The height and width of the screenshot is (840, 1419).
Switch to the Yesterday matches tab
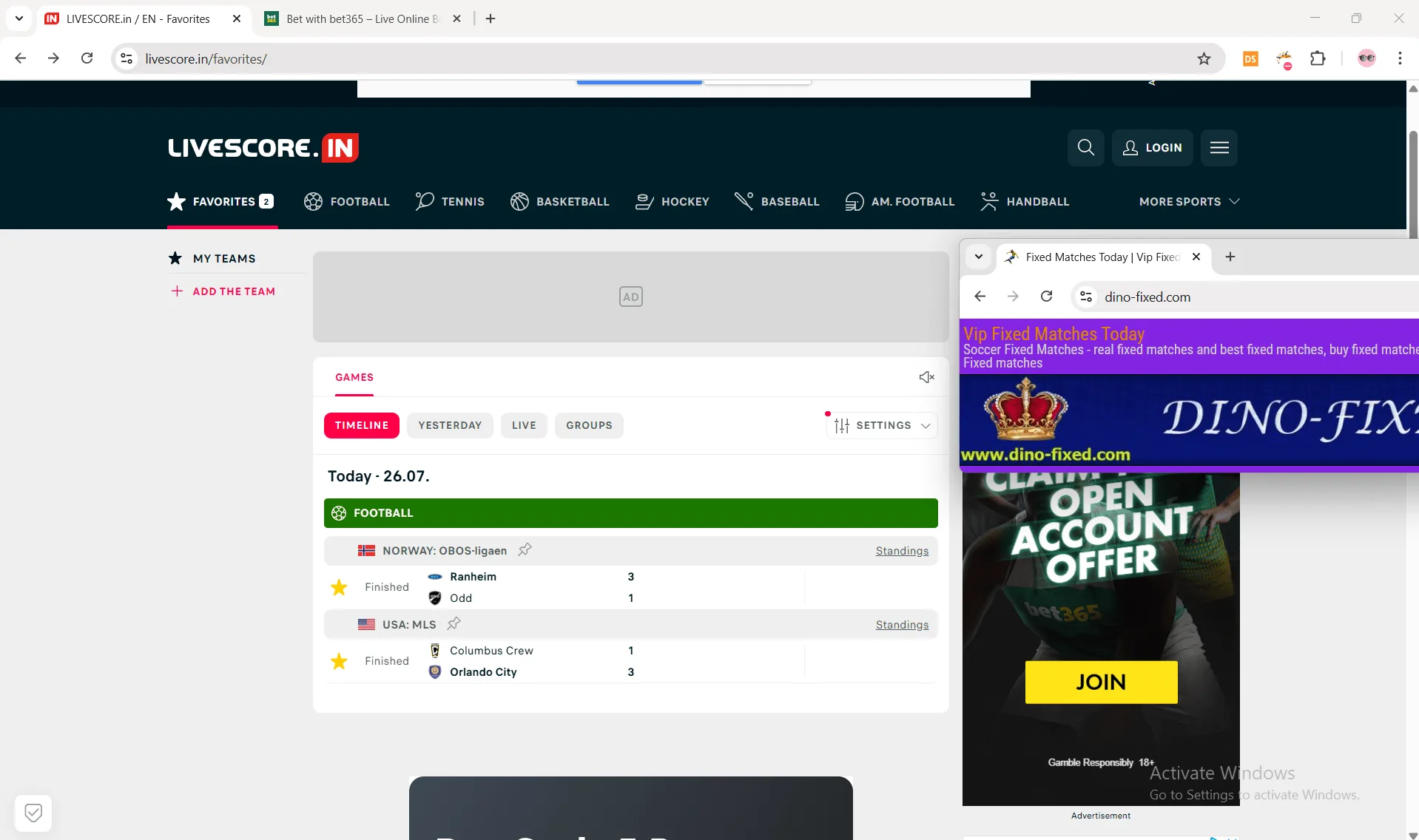pyautogui.click(x=450, y=425)
